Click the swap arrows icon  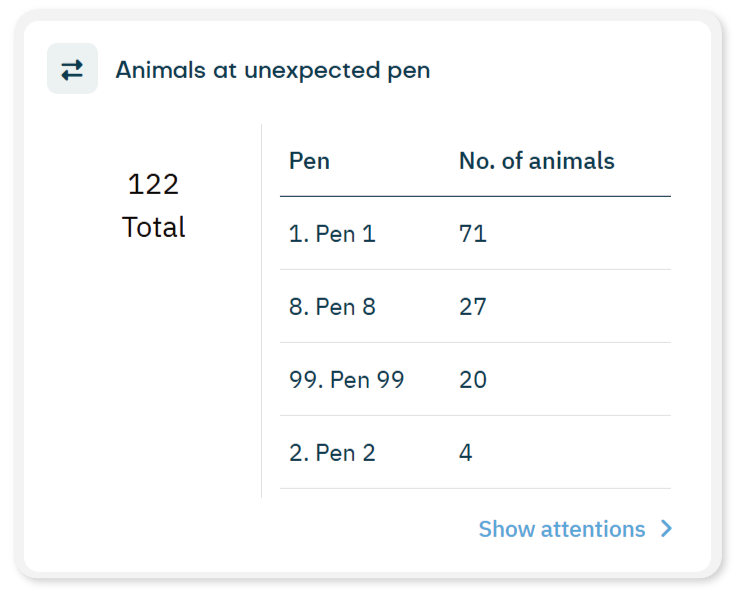(72, 69)
